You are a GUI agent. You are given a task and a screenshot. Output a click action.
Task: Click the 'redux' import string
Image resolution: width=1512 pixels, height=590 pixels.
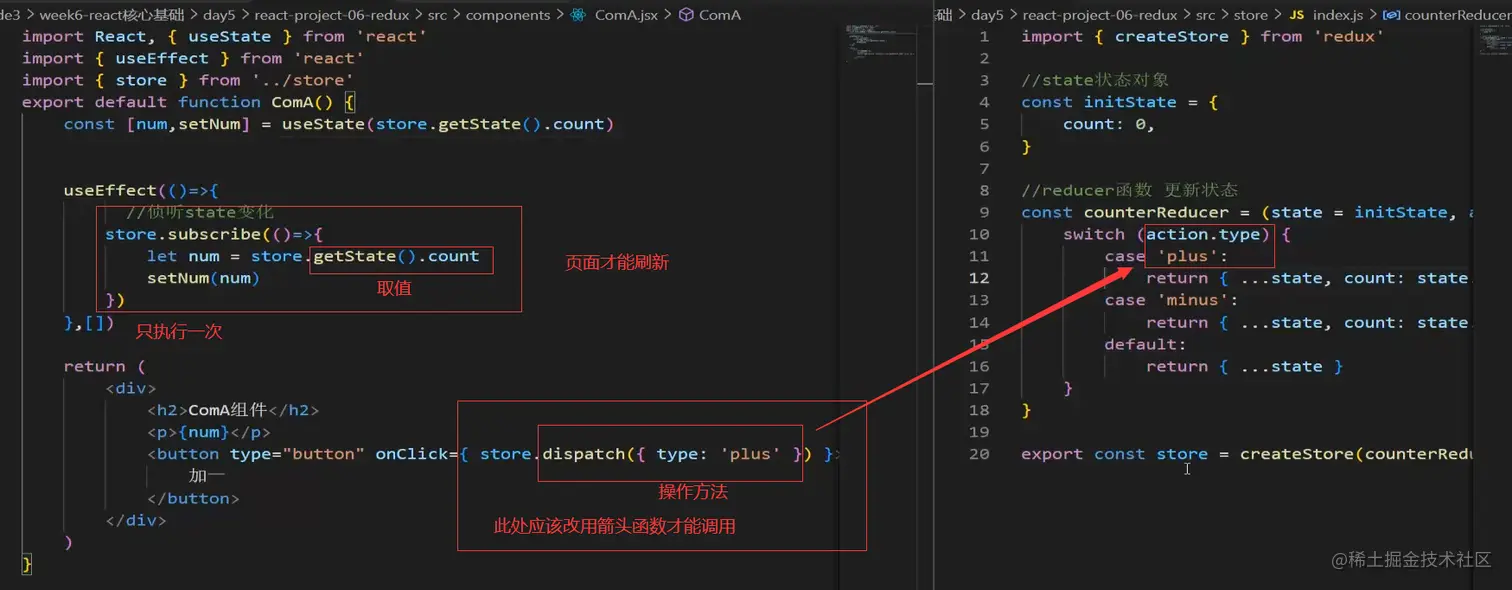click(1349, 36)
